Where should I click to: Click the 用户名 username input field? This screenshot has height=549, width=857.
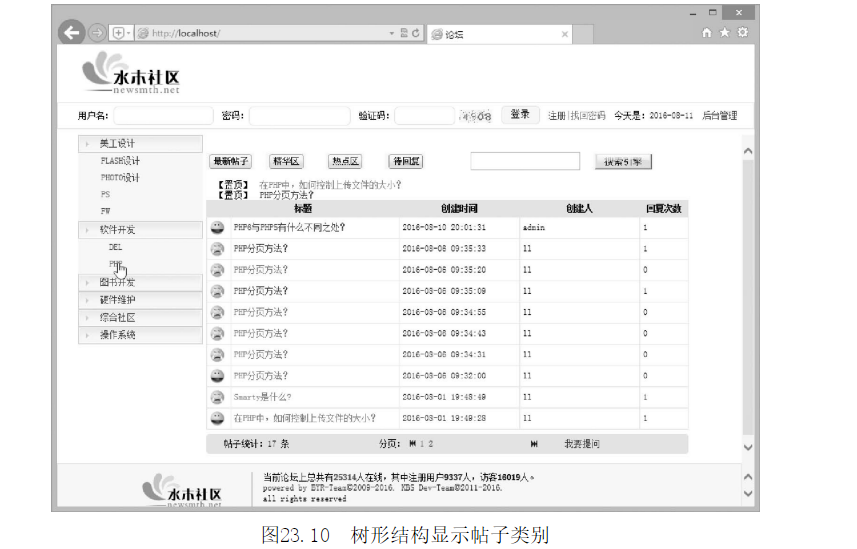coord(163,116)
